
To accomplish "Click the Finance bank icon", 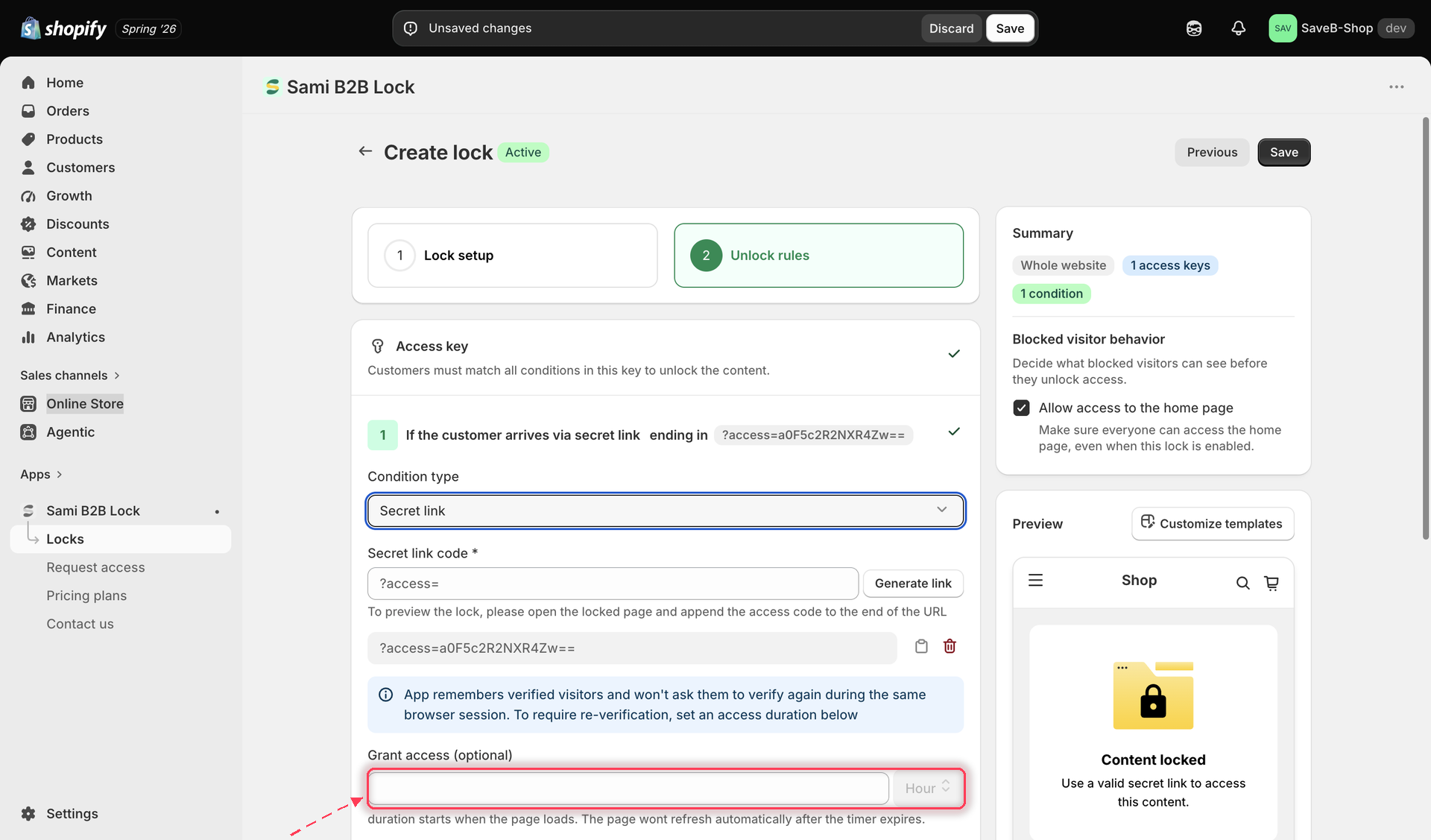I will coord(28,309).
